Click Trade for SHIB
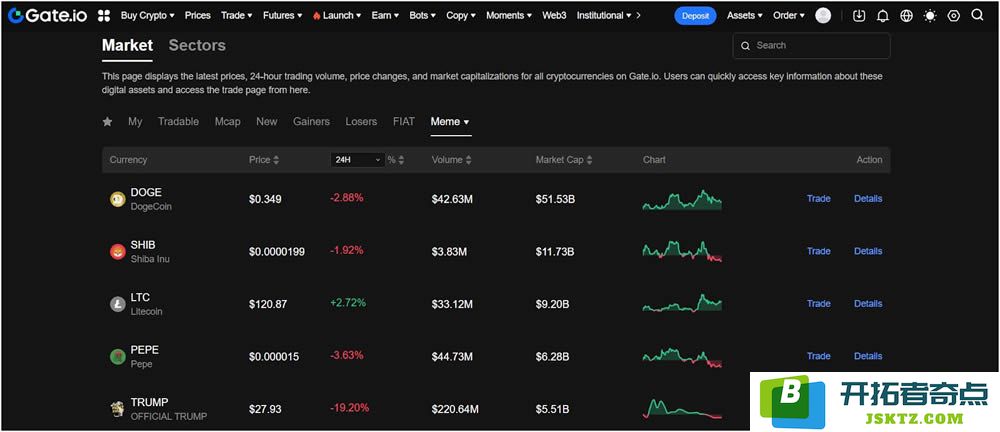Screen dimensions: 1000x432 [x=818, y=251]
